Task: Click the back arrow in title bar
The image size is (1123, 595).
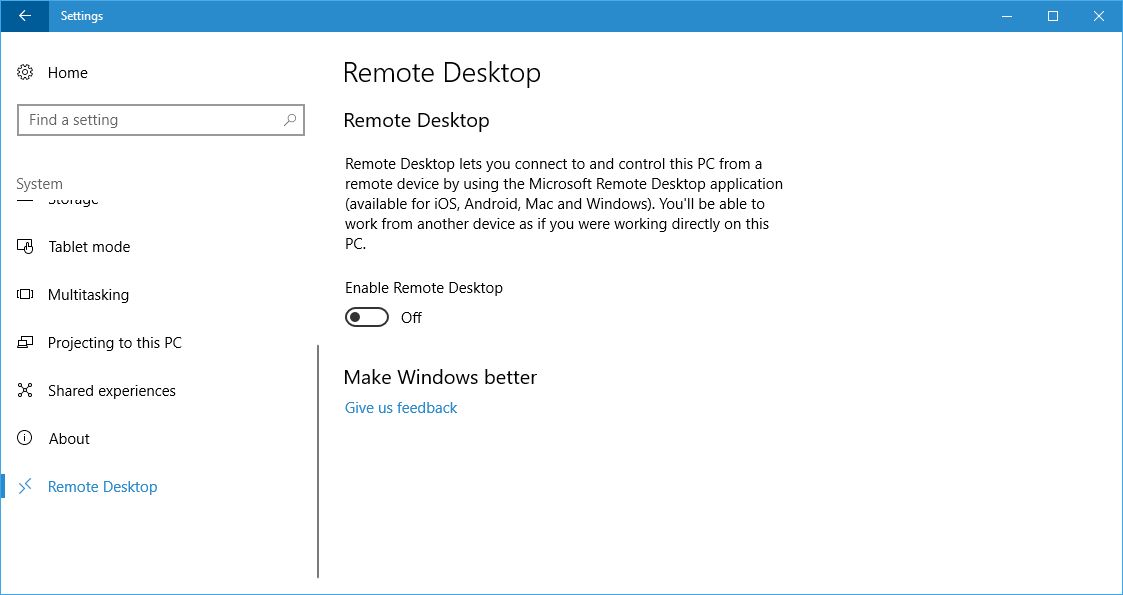Action: [24, 16]
